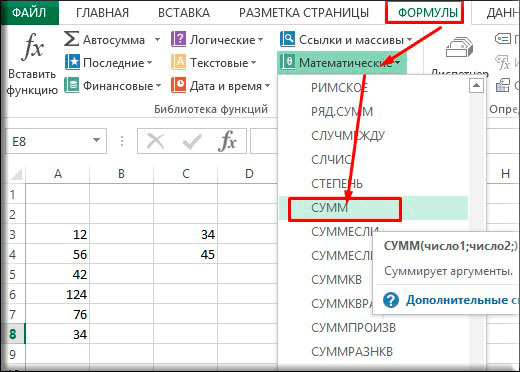Select СУММКВ function

click(336, 280)
